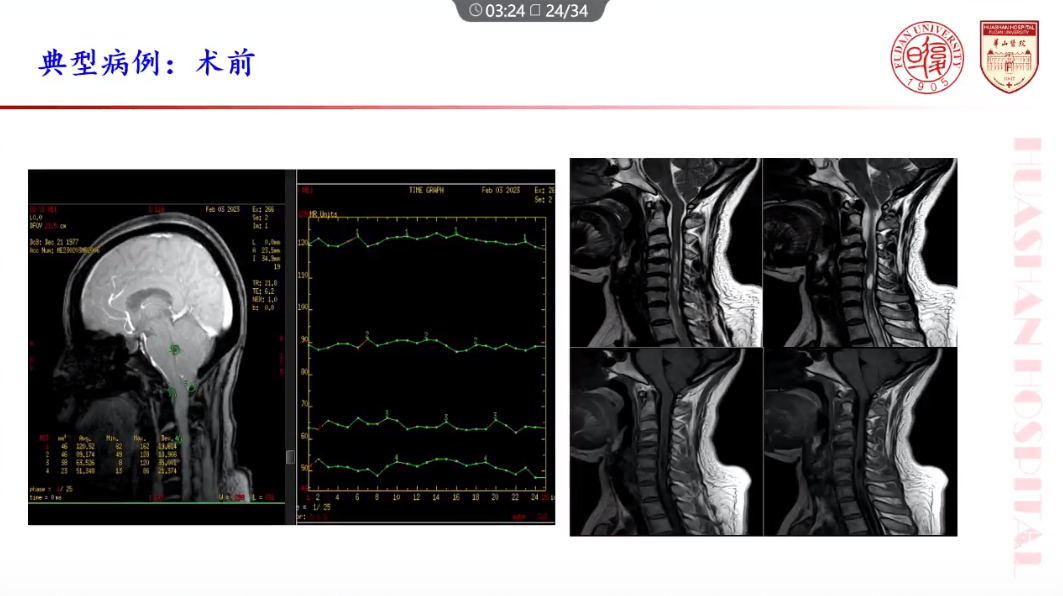The image size is (1063, 596).
Task: Click the 'Ex: 266' label on brain MRI
Action: (x=263, y=210)
